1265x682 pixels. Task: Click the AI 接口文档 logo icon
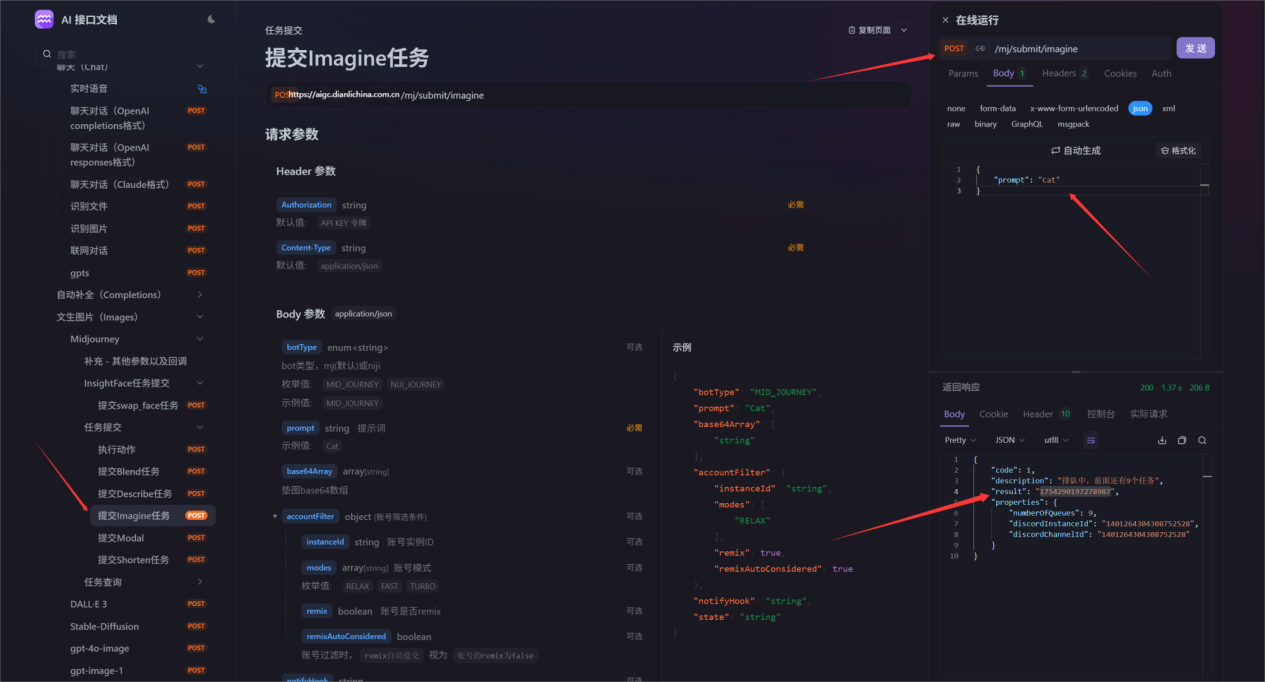pyautogui.click(x=44, y=19)
